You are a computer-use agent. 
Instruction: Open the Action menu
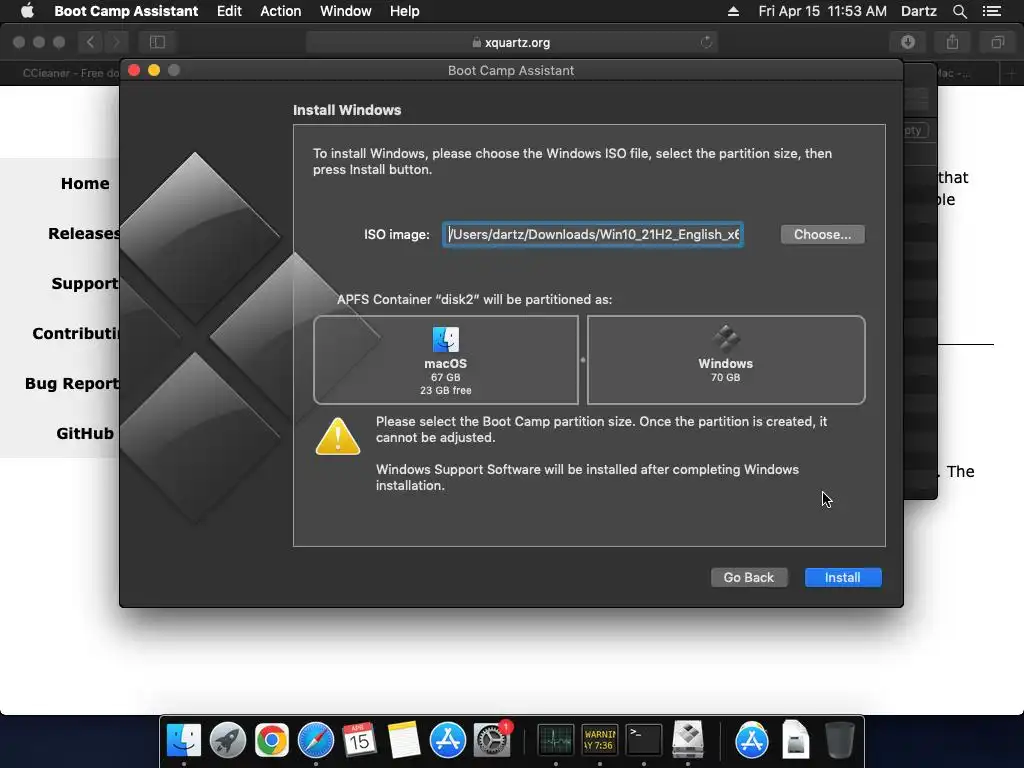(x=281, y=11)
